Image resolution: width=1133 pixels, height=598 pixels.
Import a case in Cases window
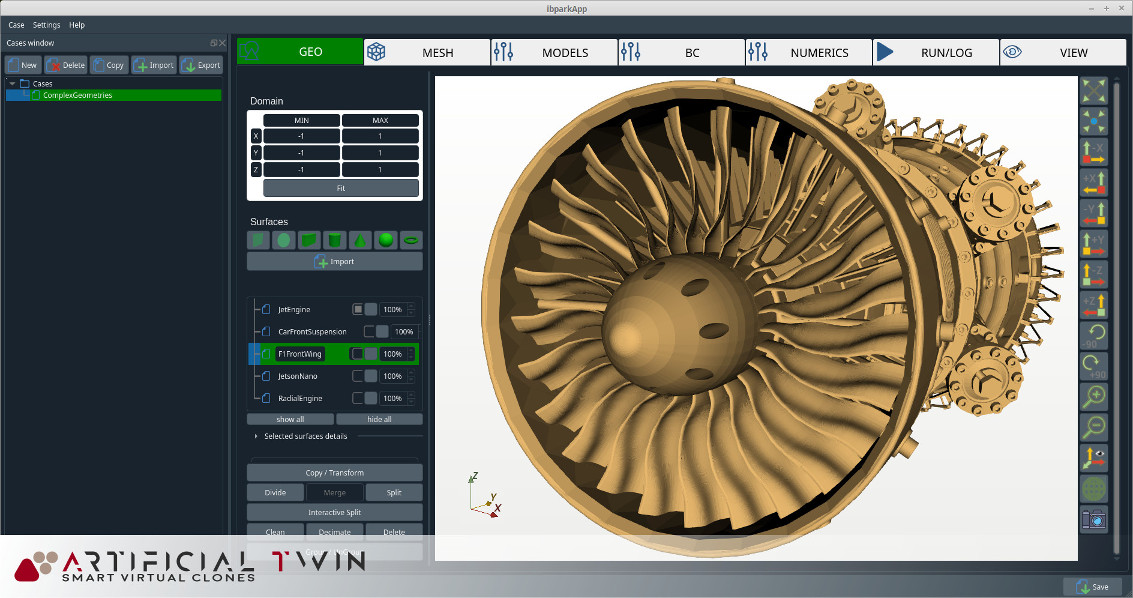coord(154,65)
